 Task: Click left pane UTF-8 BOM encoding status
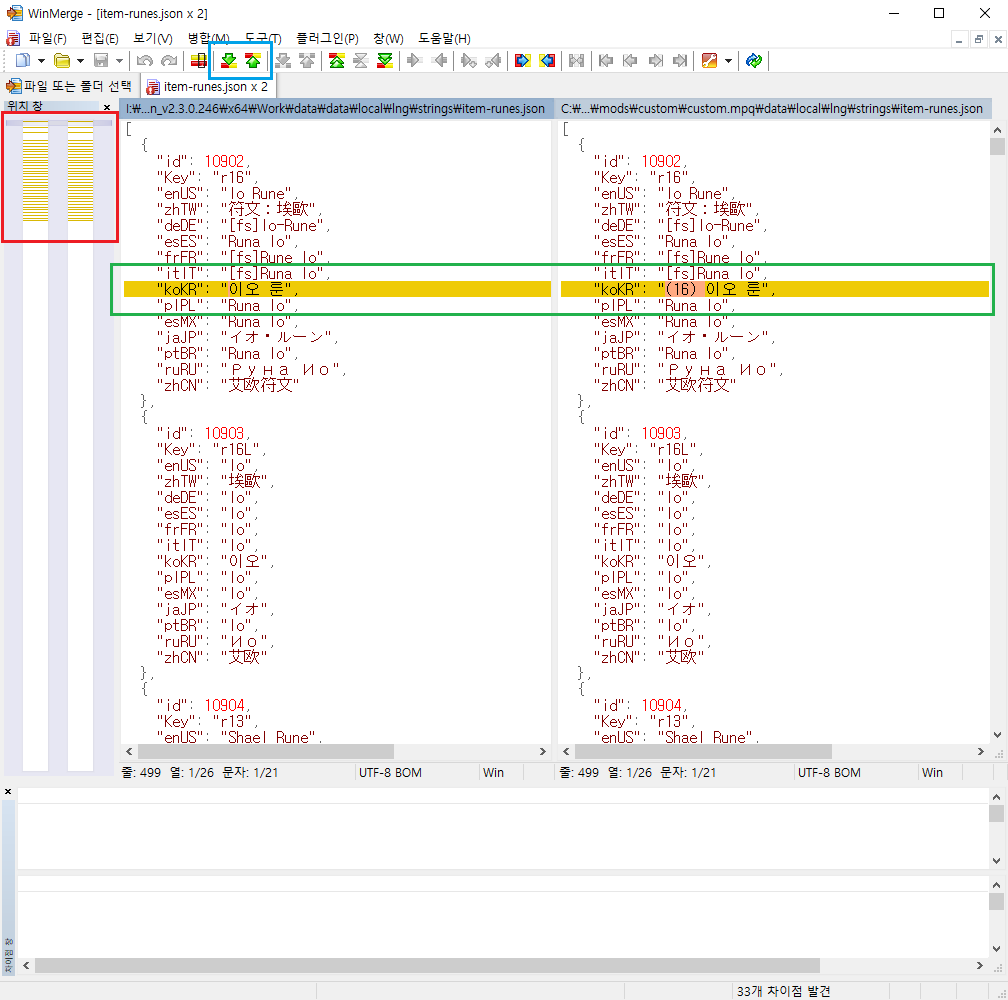390,772
